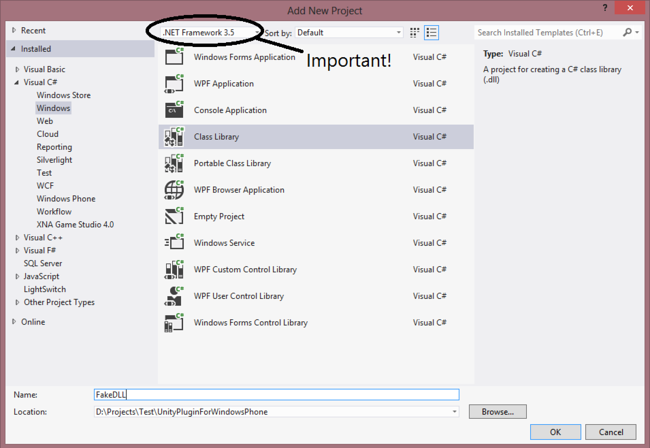Select the Workflow category
Viewport: 650px width, 448px height.
[54, 211]
